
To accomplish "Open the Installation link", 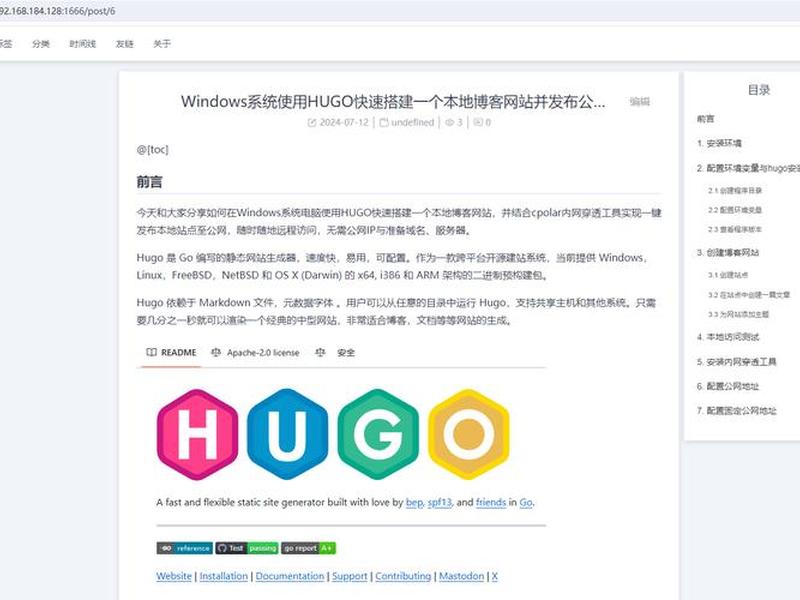I will click(223, 576).
